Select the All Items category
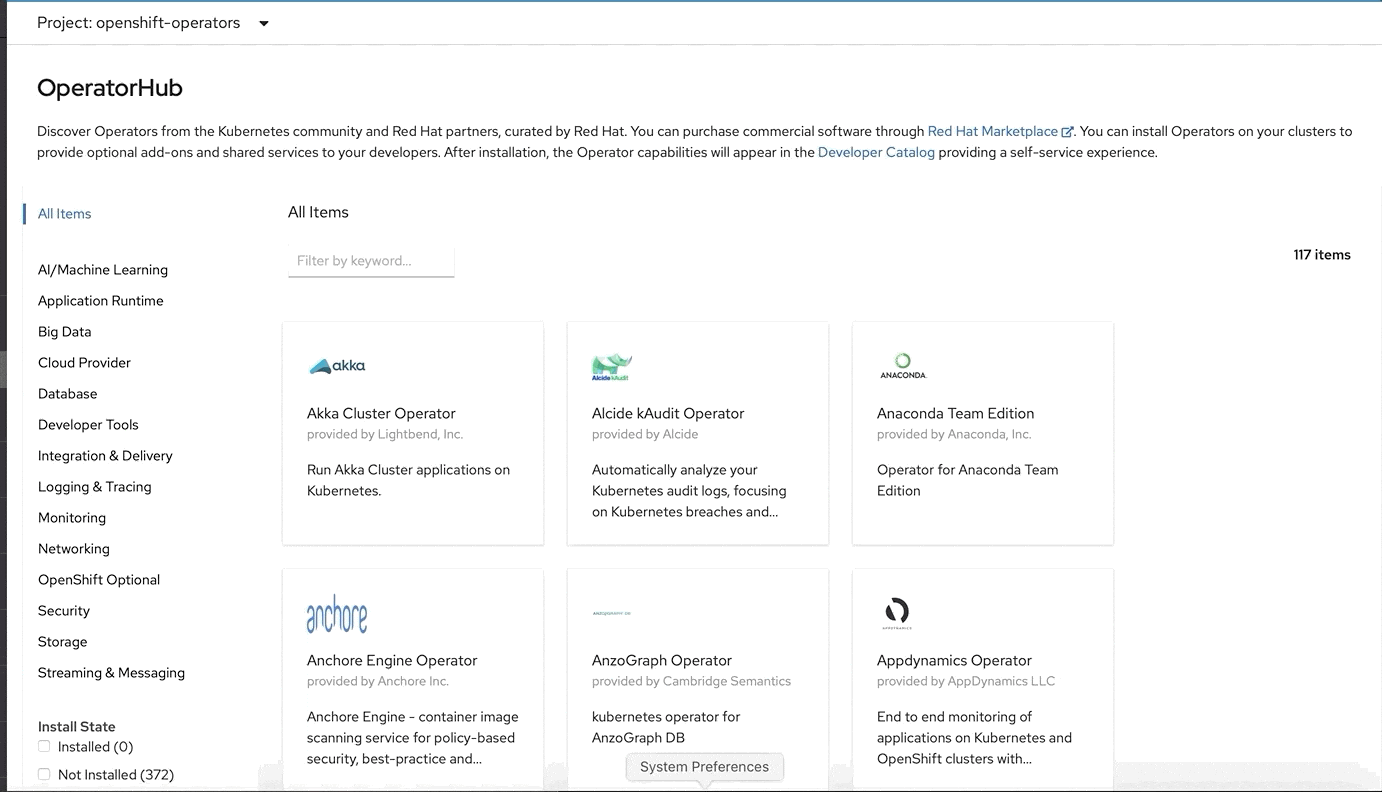 (64, 214)
